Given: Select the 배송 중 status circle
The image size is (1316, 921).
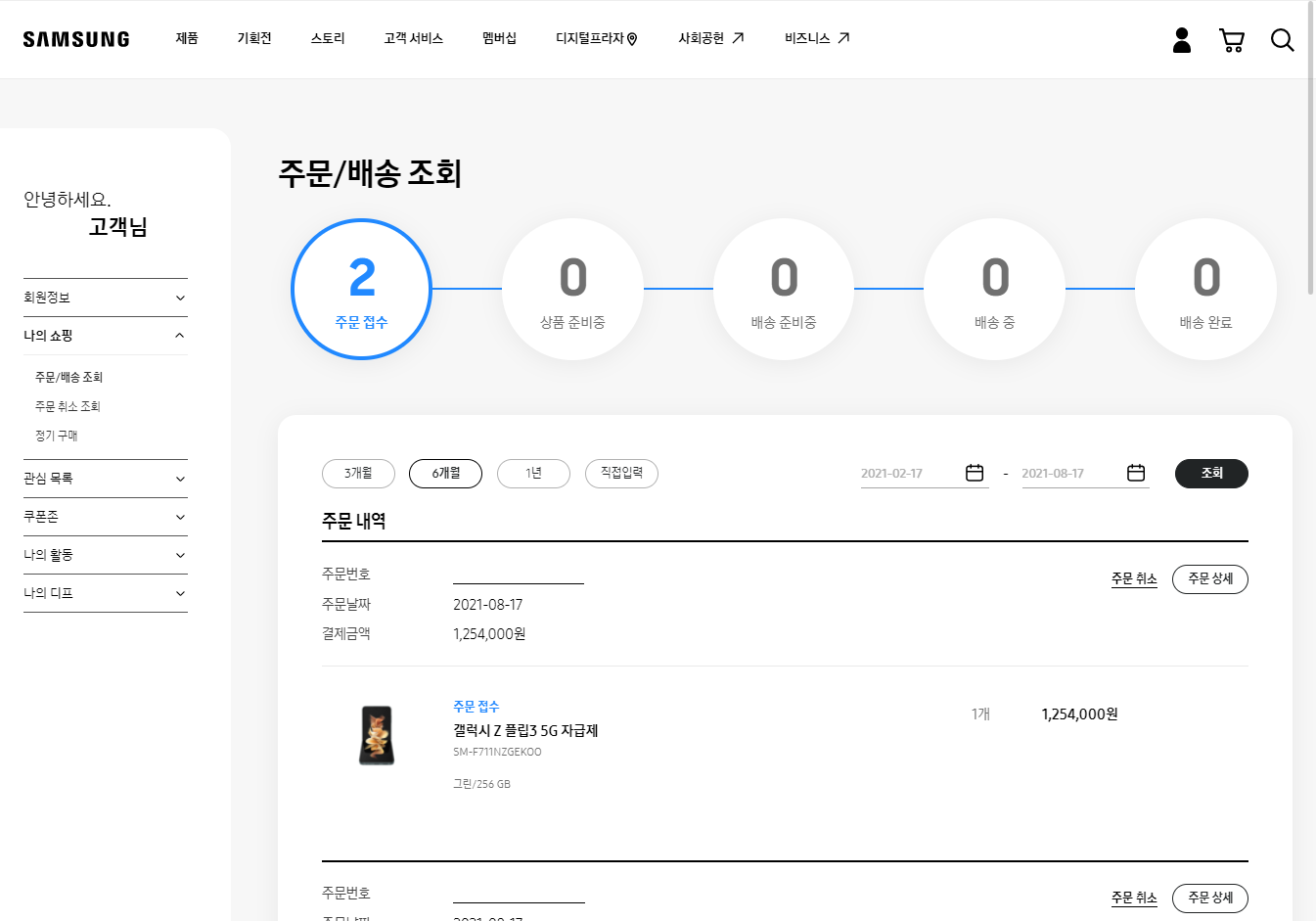Looking at the screenshot, I should coord(994,289).
